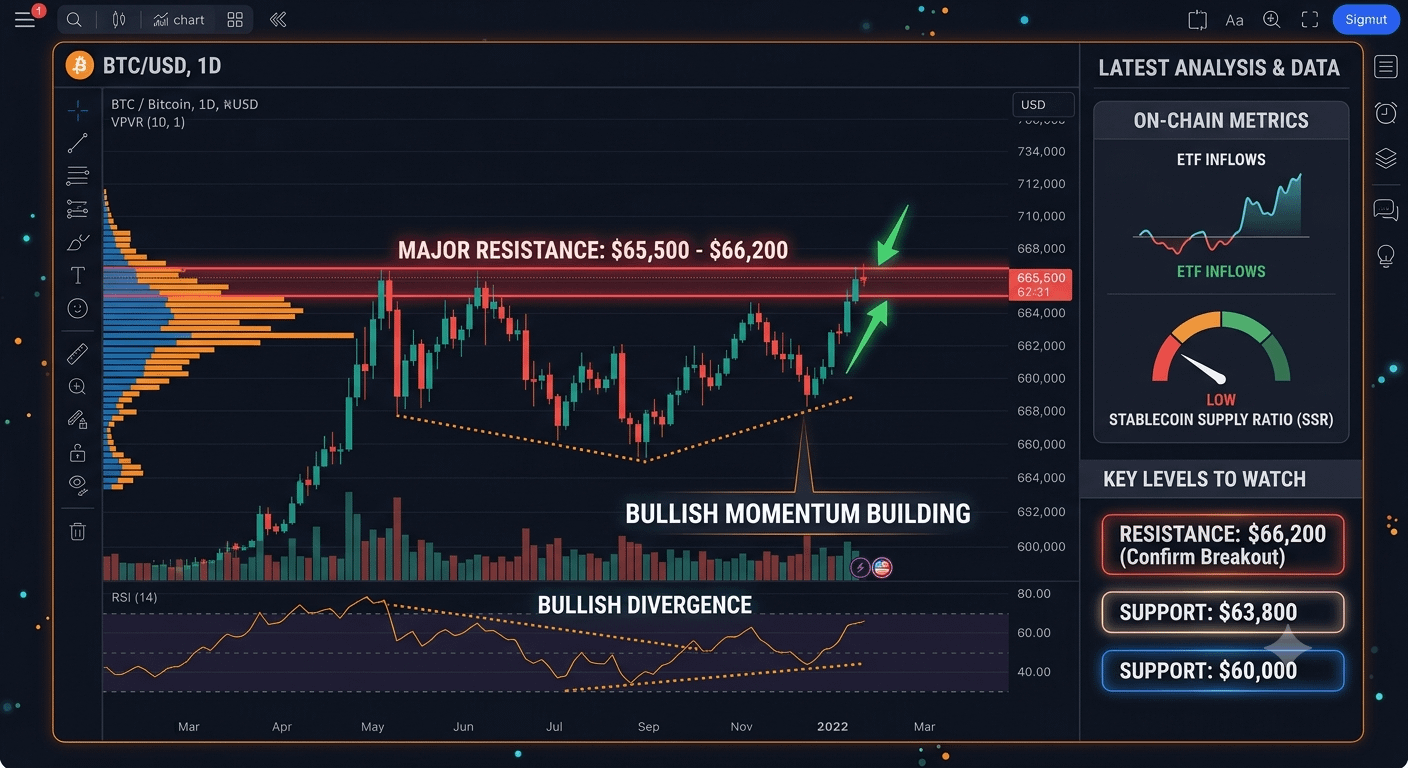Screen dimensions: 1408x768
Task: Click the 40.00 RSI axis value
Action: click(1034, 672)
